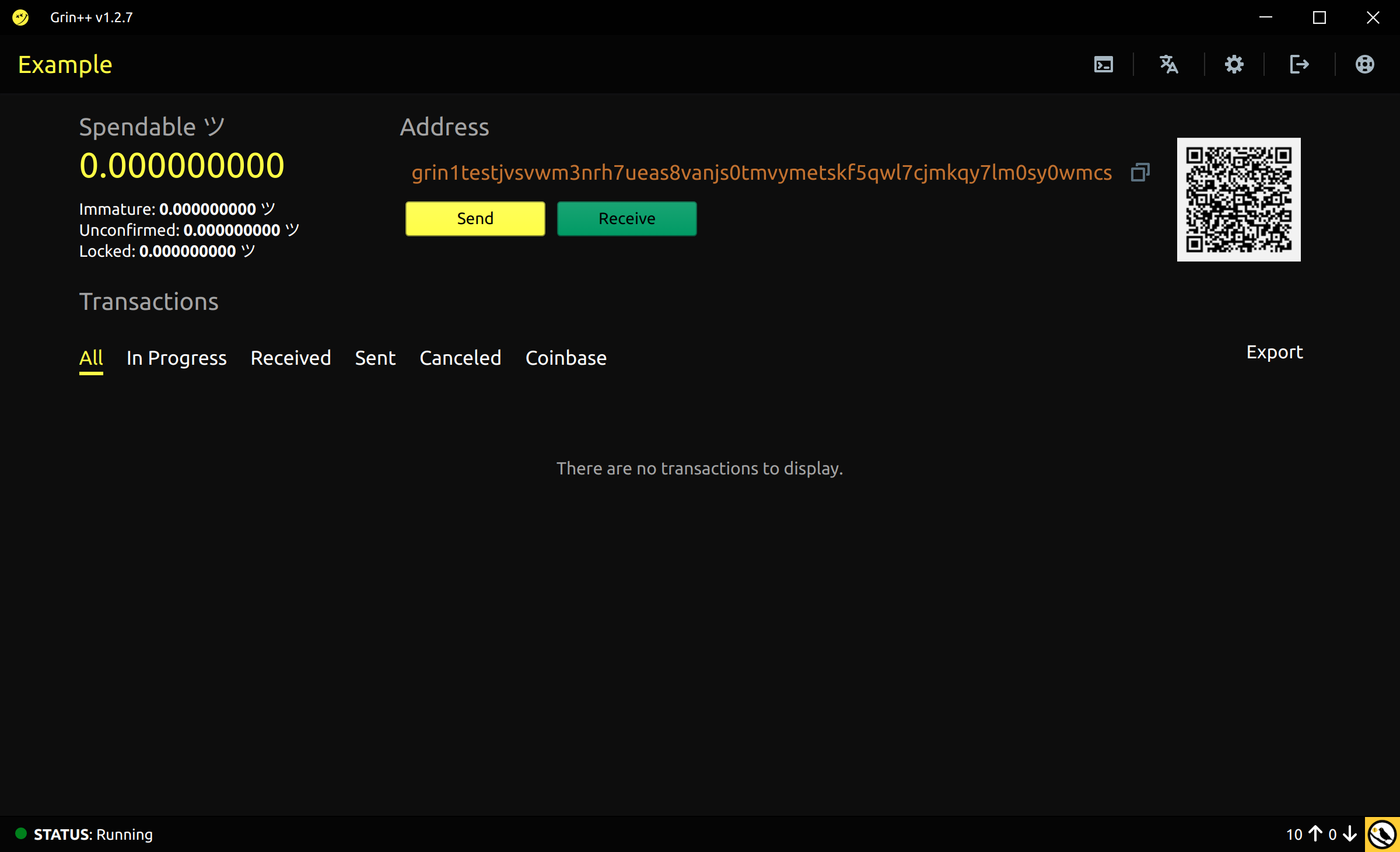Switch to the All transactions tab
Image resolution: width=1400 pixels, height=852 pixels.
(91, 358)
